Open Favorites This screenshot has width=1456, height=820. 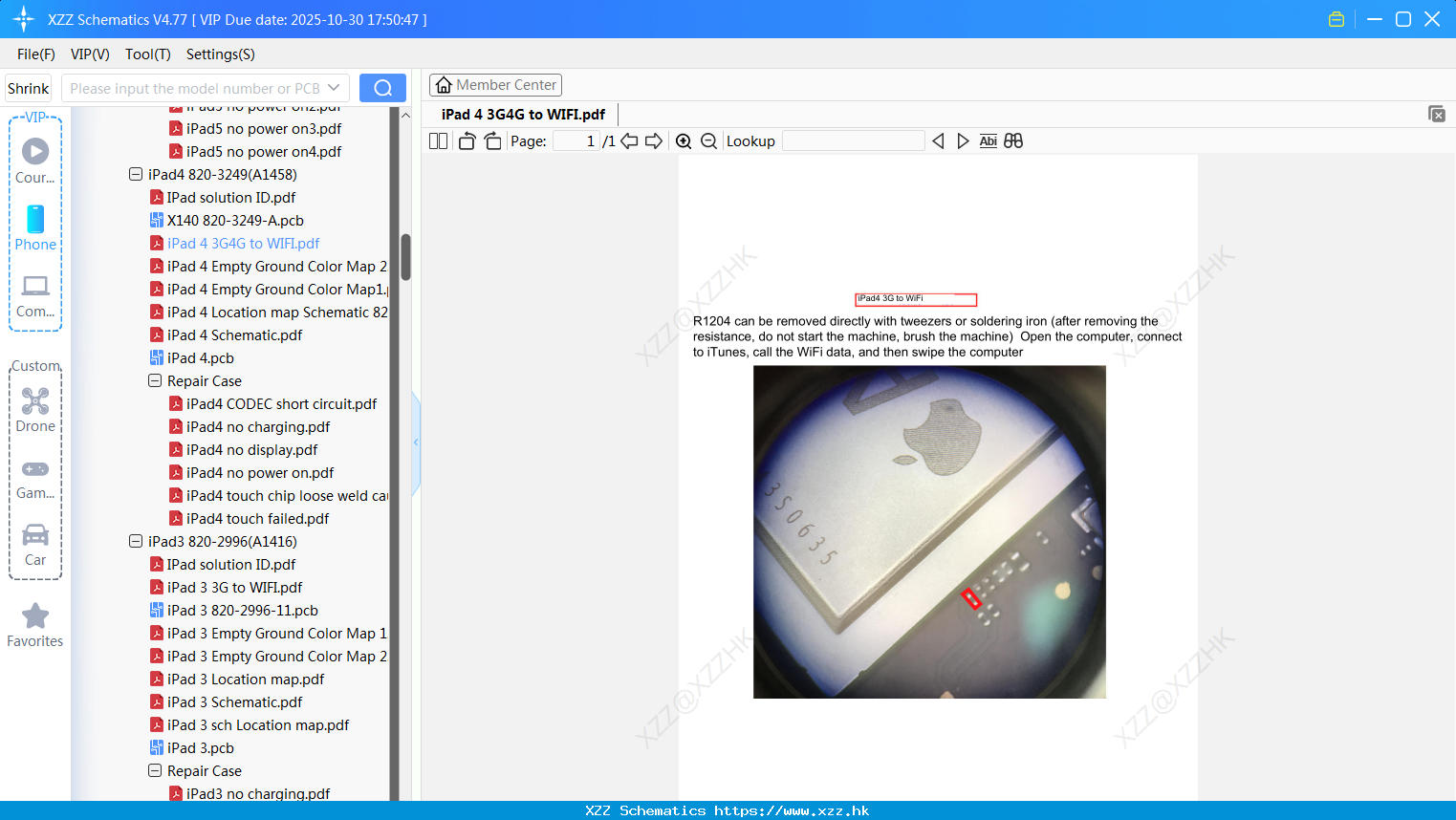coord(35,626)
